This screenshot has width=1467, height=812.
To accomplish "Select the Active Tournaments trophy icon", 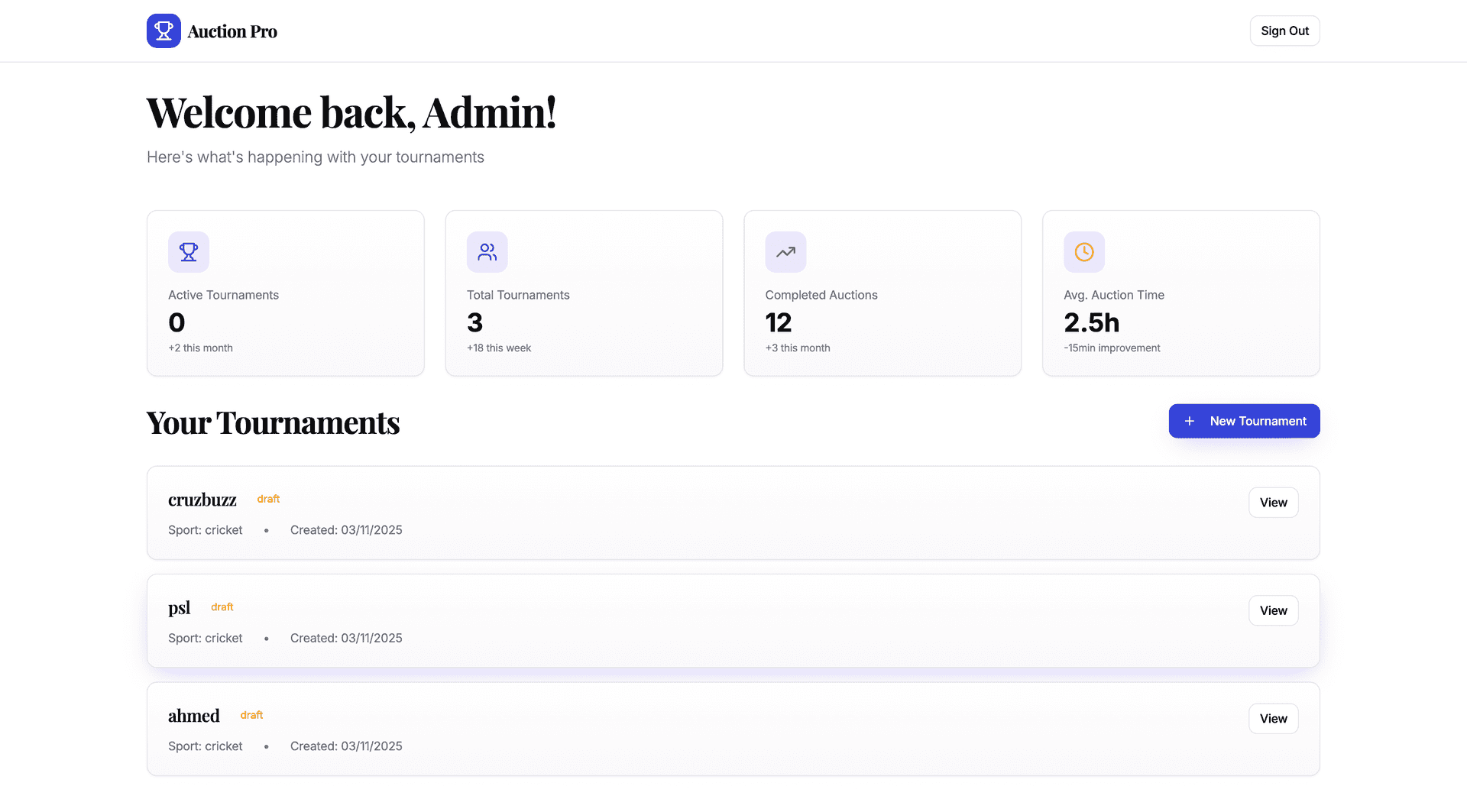I will click(188, 252).
